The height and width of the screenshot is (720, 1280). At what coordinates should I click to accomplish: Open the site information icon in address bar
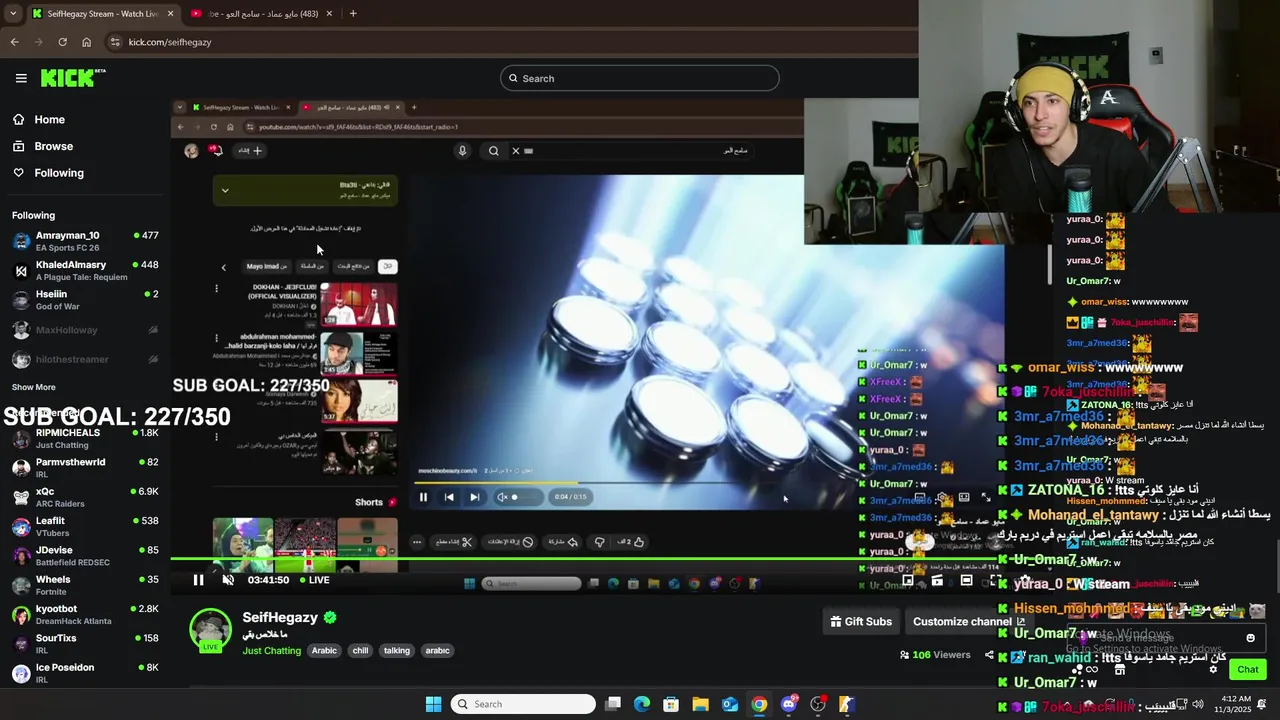click(115, 42)
